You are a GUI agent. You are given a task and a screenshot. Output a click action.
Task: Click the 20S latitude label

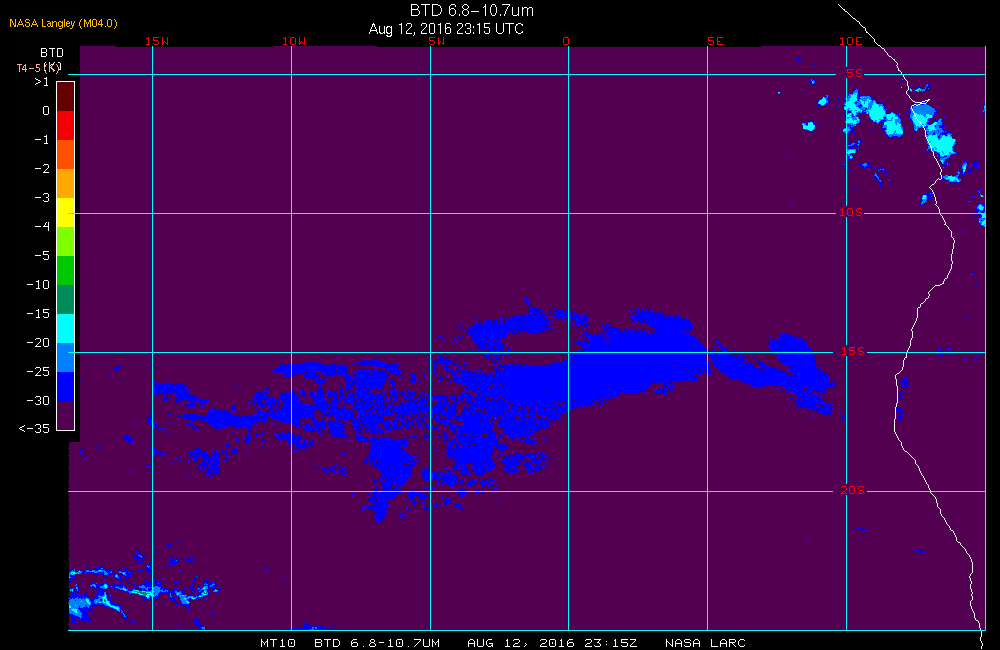tap(853, 490)
